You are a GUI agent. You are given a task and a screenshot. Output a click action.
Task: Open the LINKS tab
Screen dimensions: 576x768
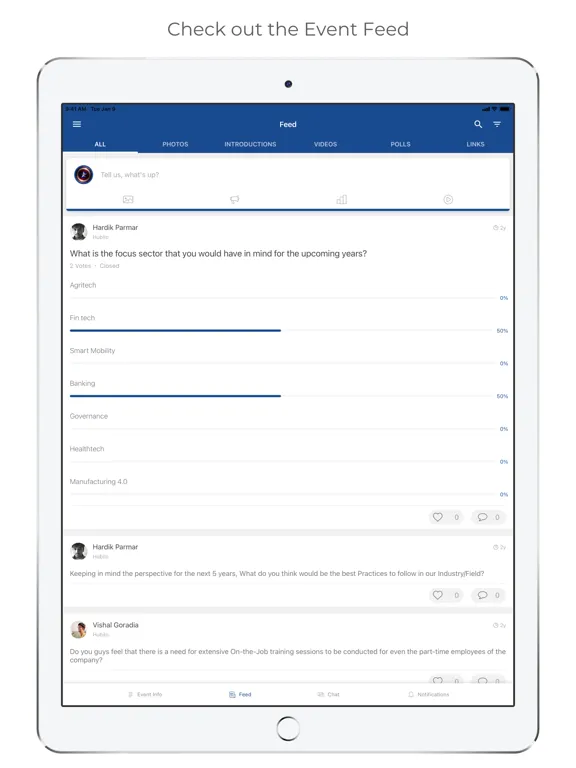click(475, 144)
